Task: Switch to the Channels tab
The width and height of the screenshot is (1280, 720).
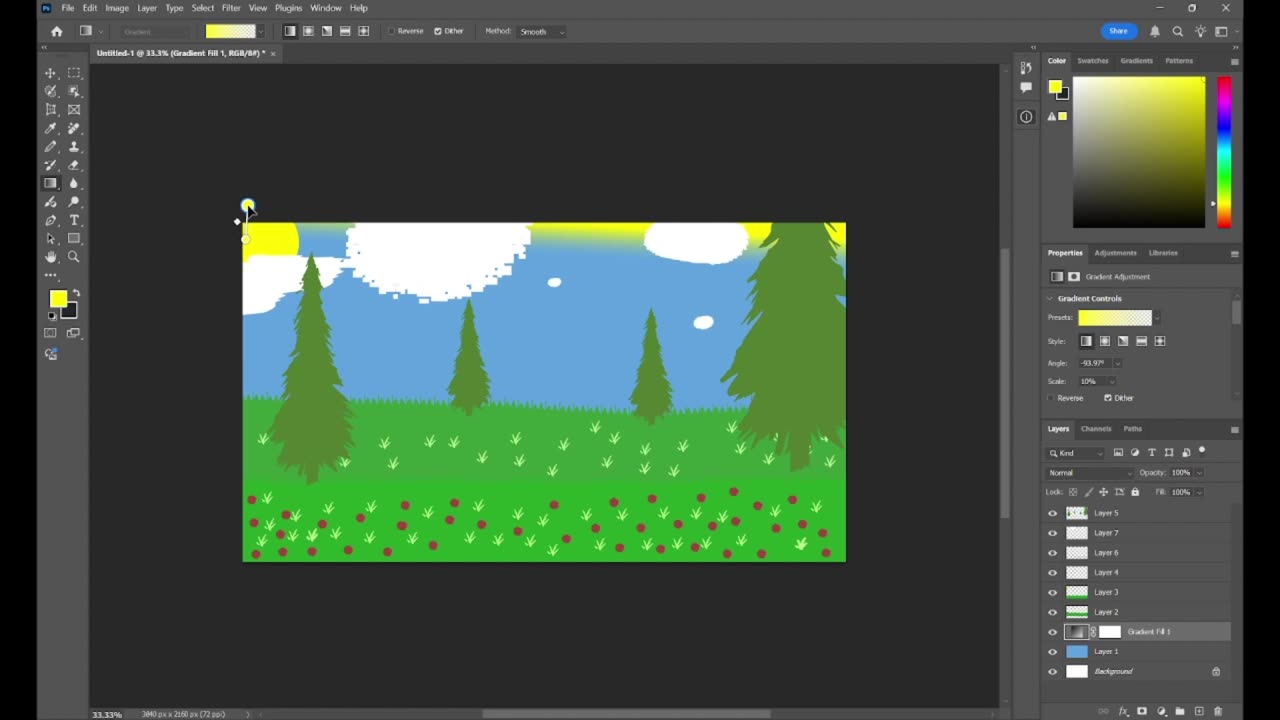Action: tap(1096, 429)
